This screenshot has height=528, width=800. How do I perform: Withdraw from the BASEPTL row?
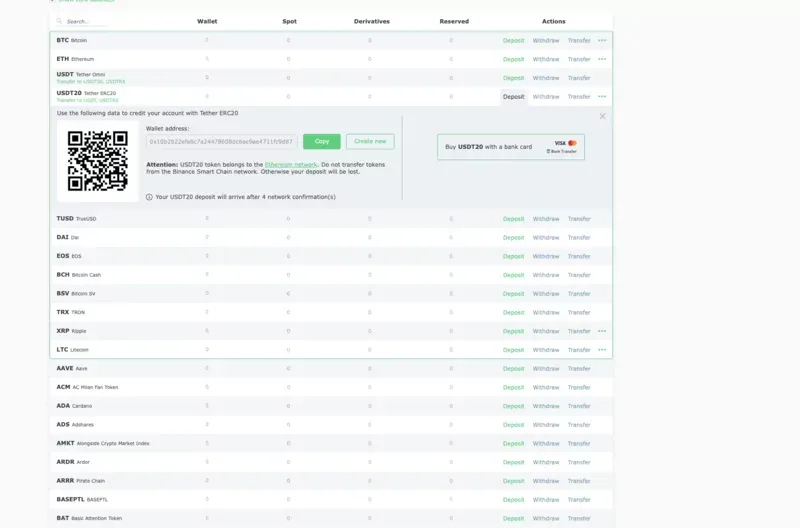(546, 499)
